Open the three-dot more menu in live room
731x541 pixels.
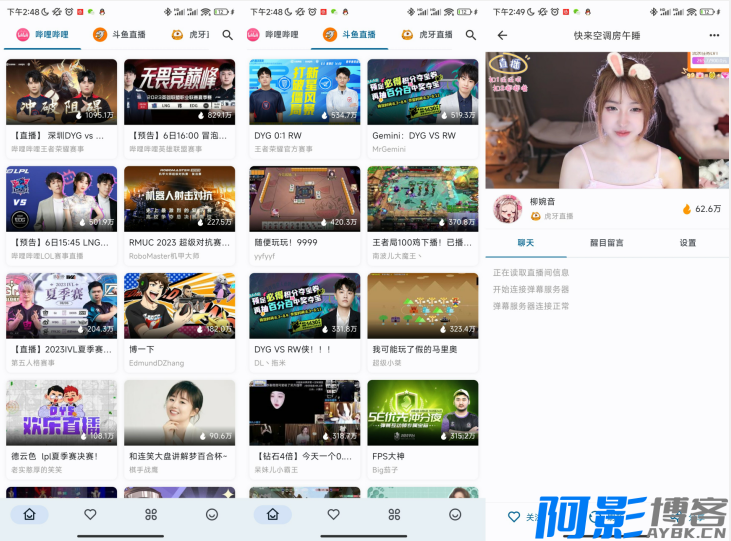[714, 35]
